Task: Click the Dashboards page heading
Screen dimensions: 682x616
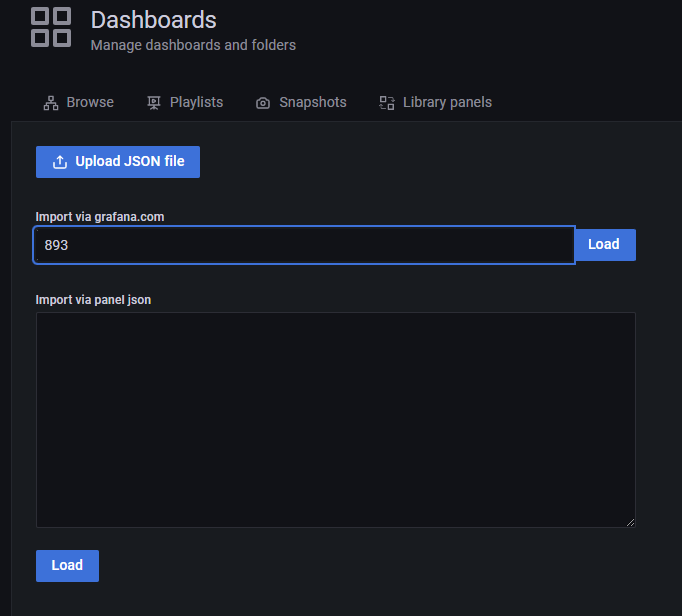Action: pos(154,20)
